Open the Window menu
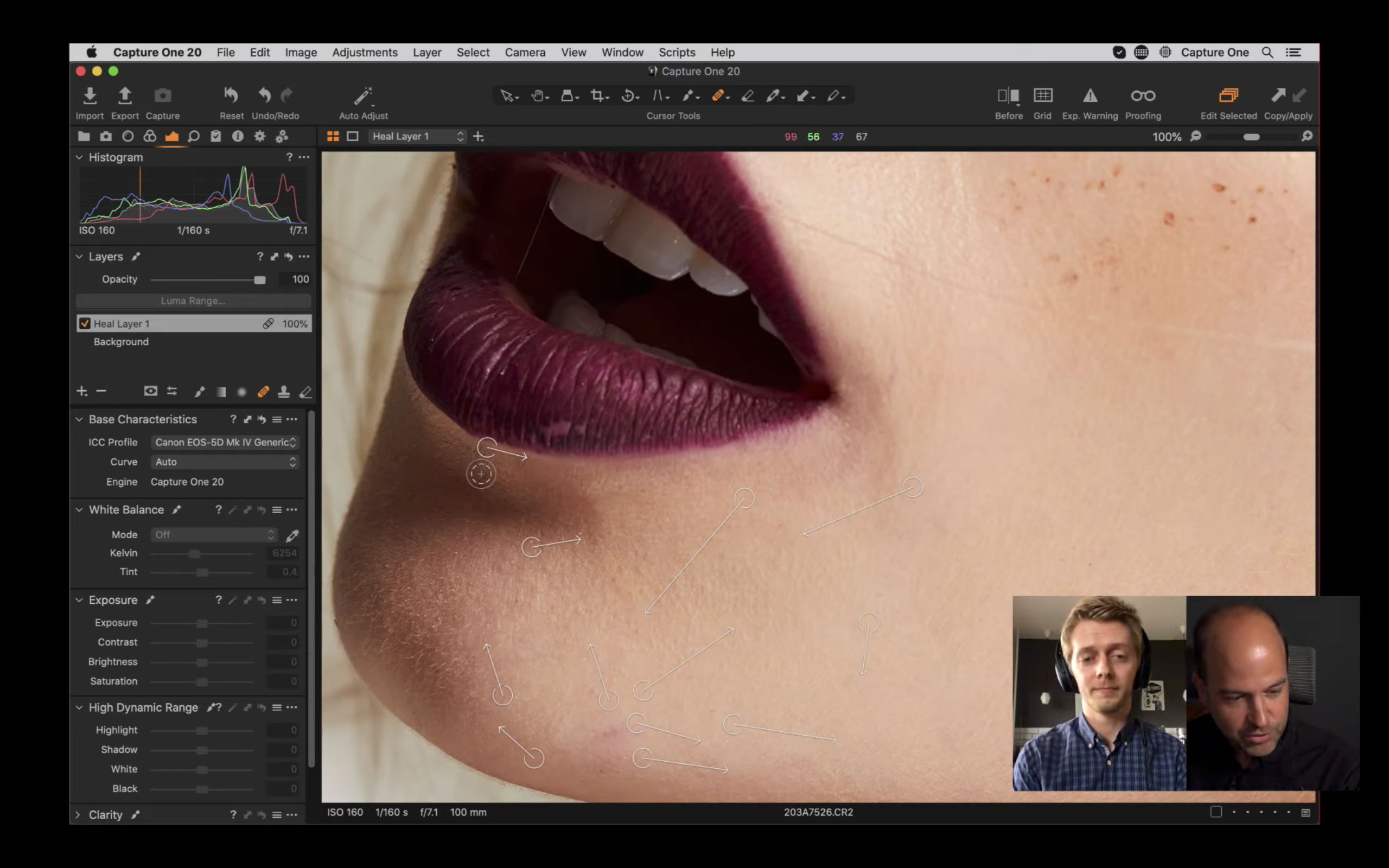Viewport: 1389px width, 868px height. pos(622,52)
